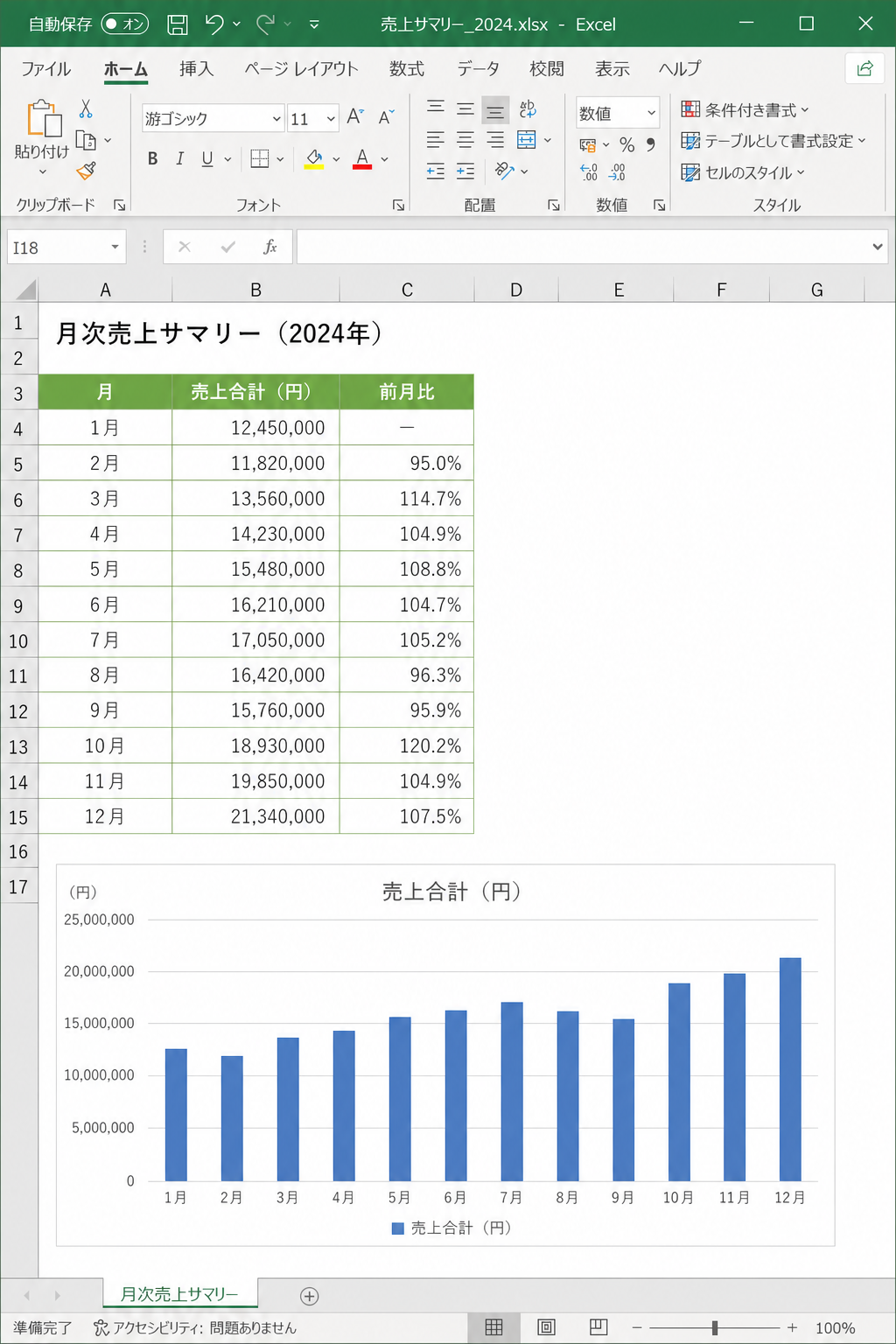The width and height of the screenshot is (896, 1344).
Task: Apply yellow fill color
Action: click(x=314, y=158)
